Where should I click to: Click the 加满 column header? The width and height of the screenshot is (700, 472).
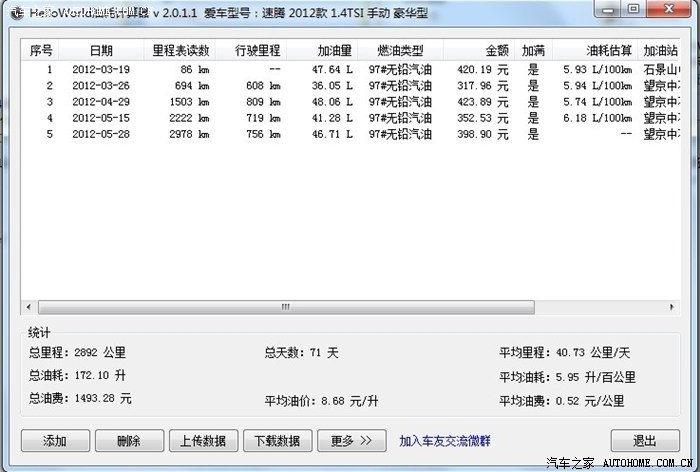[x=533, y=50]
